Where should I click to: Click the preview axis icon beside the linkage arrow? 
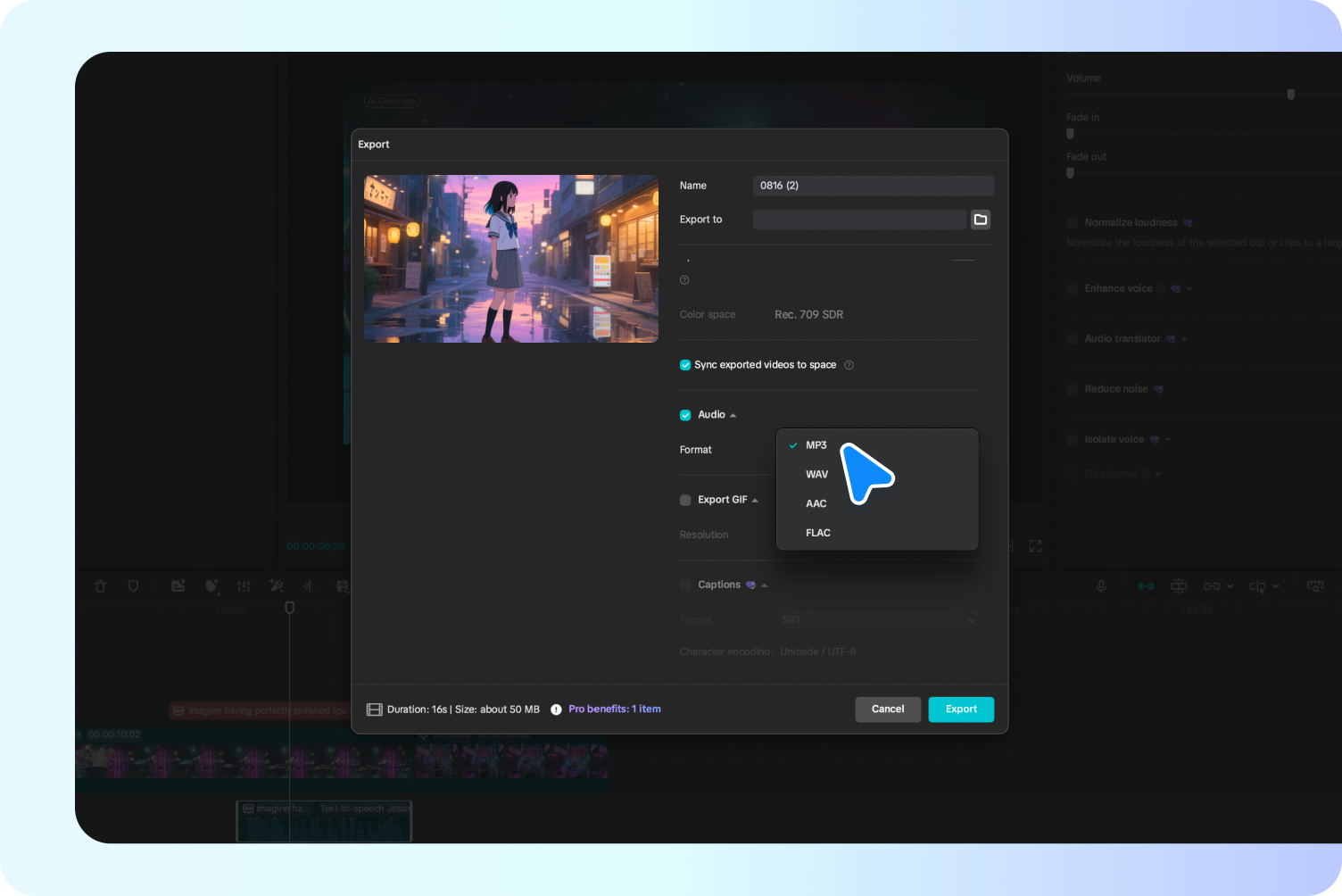tap(1257, 586)
